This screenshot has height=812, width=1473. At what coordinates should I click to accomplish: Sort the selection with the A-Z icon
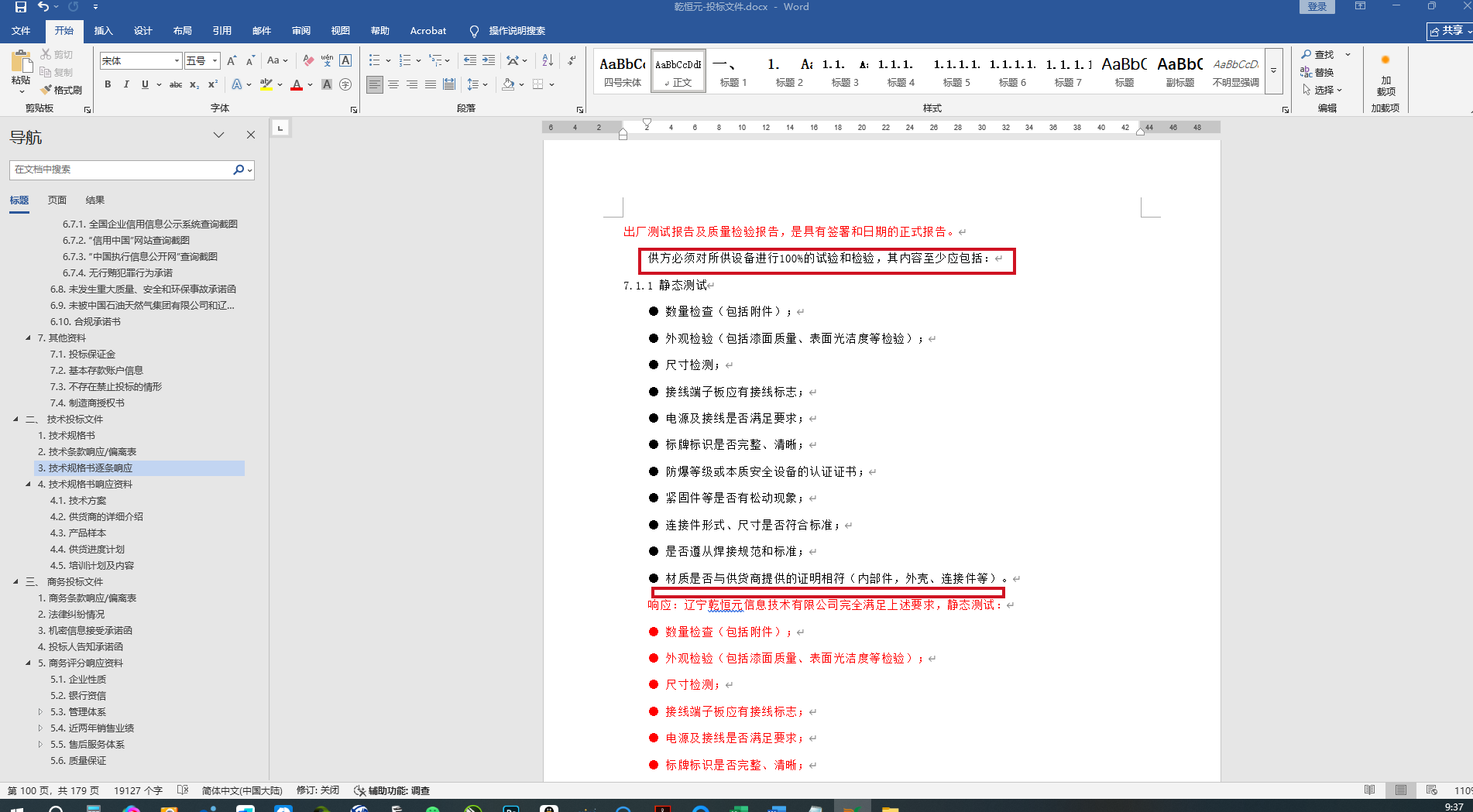[x=548, y=60]
